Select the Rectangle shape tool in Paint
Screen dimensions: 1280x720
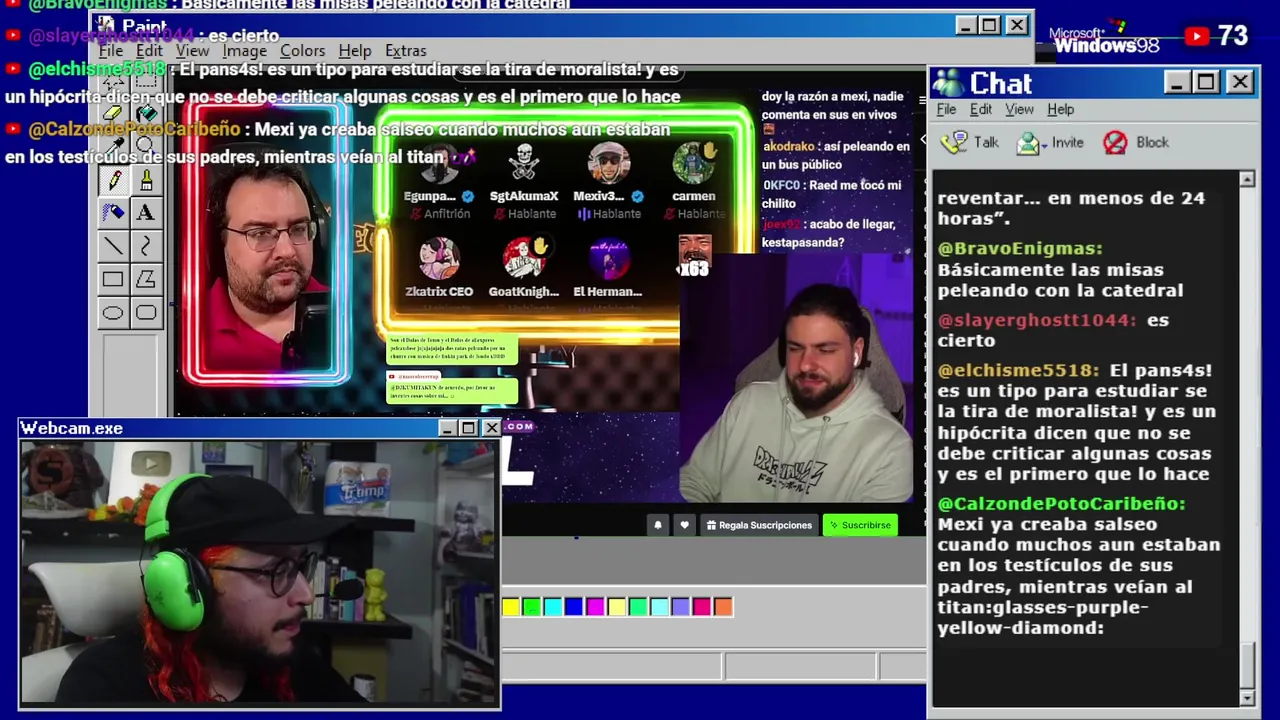[113, 280]
